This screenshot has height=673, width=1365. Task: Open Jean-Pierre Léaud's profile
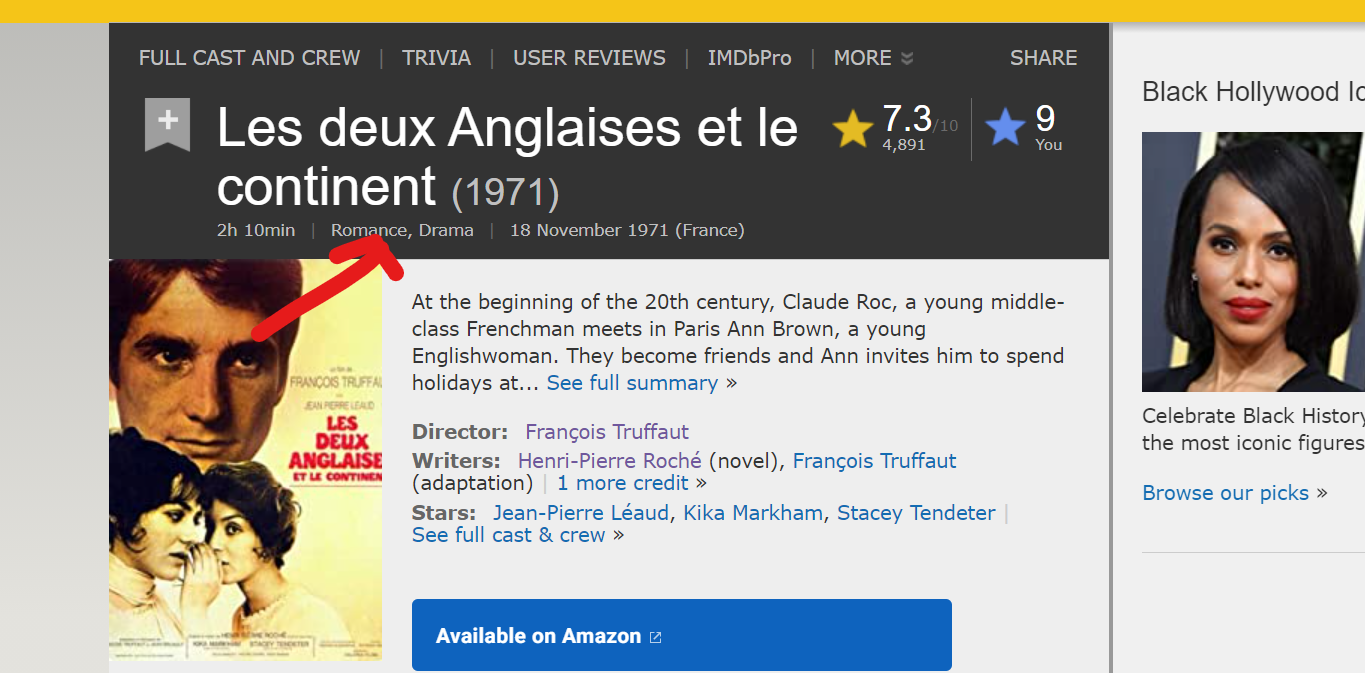pyautogui.click(x=580, y=513)
